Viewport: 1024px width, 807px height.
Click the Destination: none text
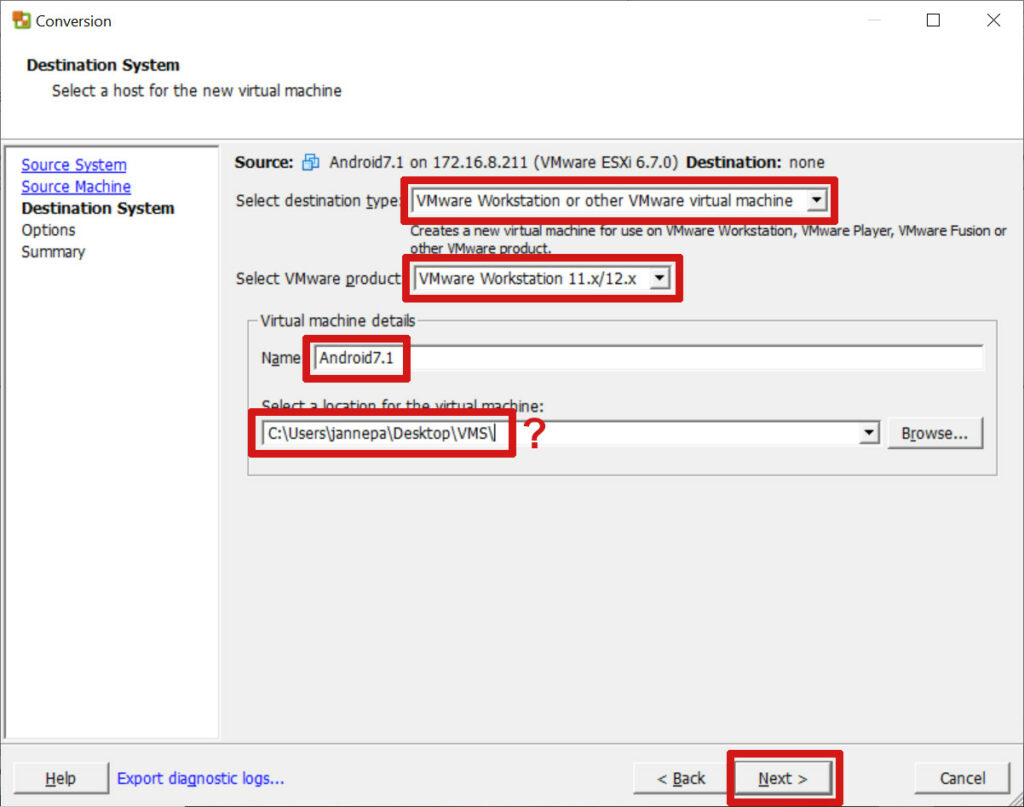[755, 162]
